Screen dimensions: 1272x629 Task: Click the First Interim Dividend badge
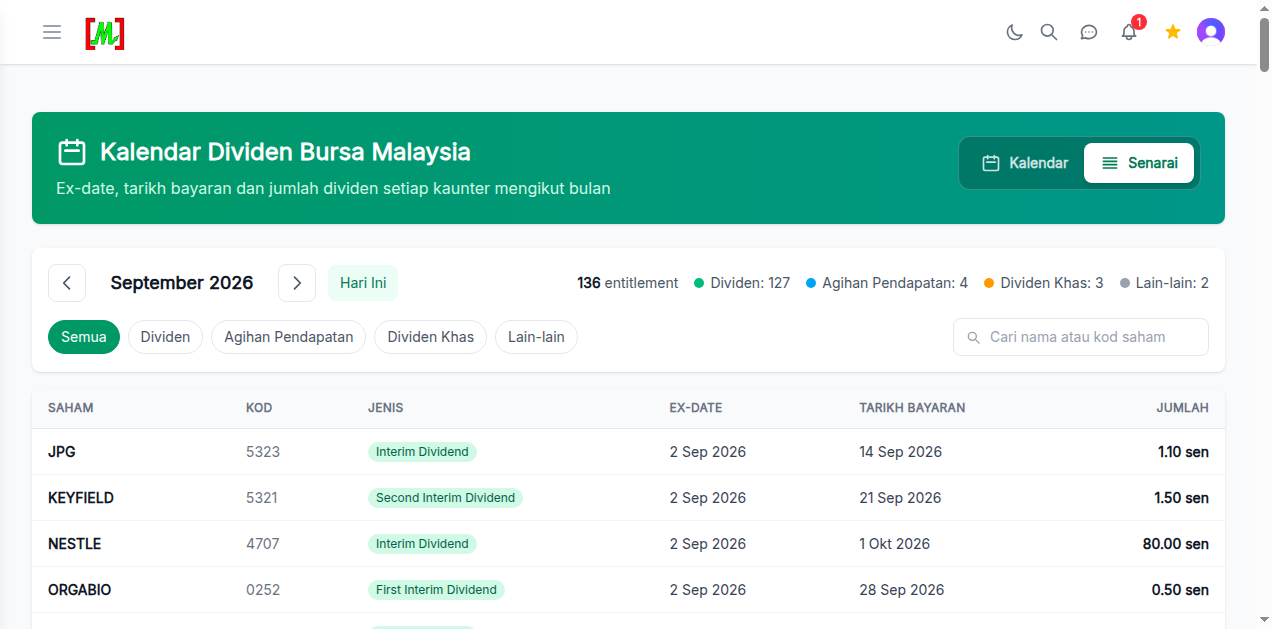click(x=436, y=590)
